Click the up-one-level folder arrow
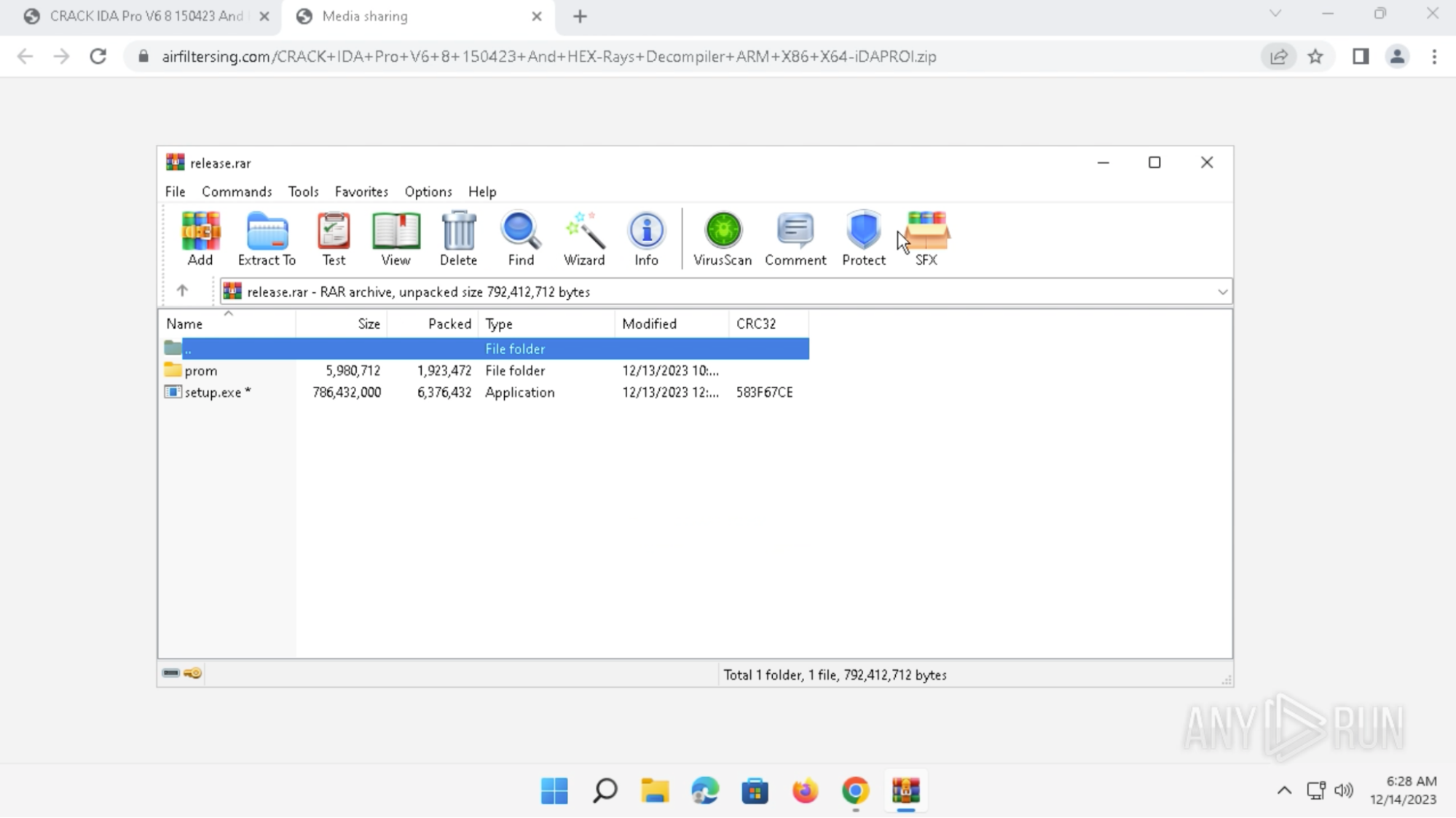The height and width of the screenshot is (818, 1456). tap(182, 291)
